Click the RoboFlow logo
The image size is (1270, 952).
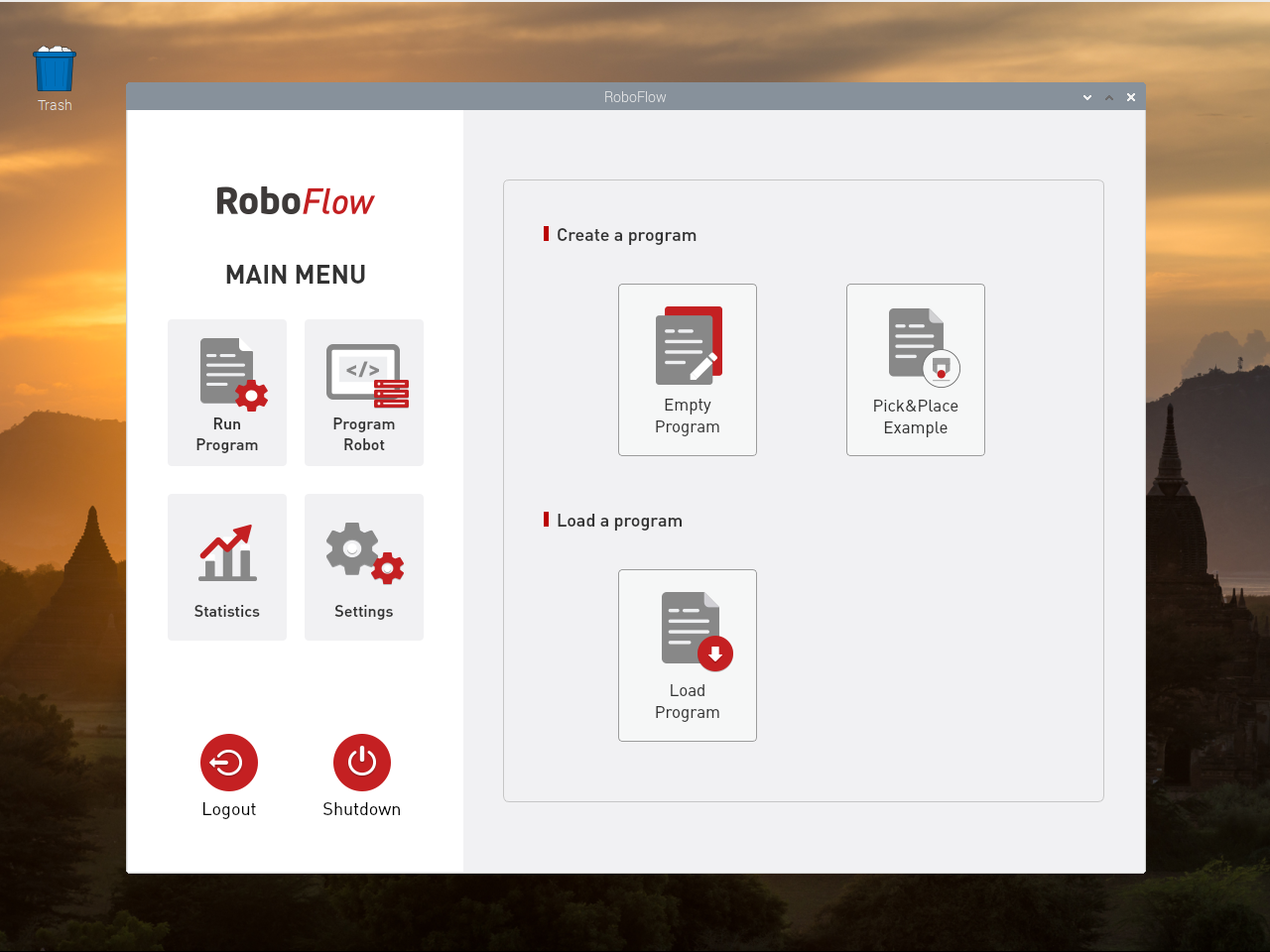pyautogui.click(x=295, y=200)
